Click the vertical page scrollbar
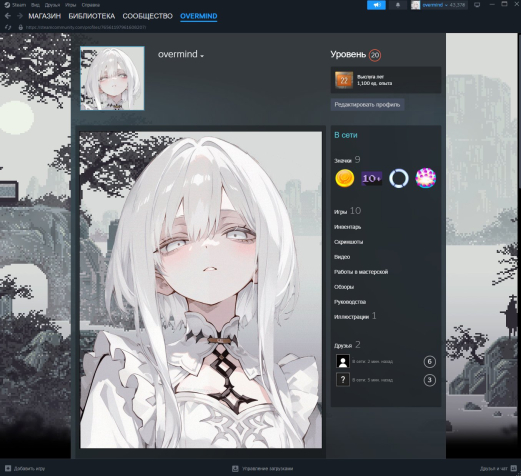The image size is (521, 476). tap(519, 110)
